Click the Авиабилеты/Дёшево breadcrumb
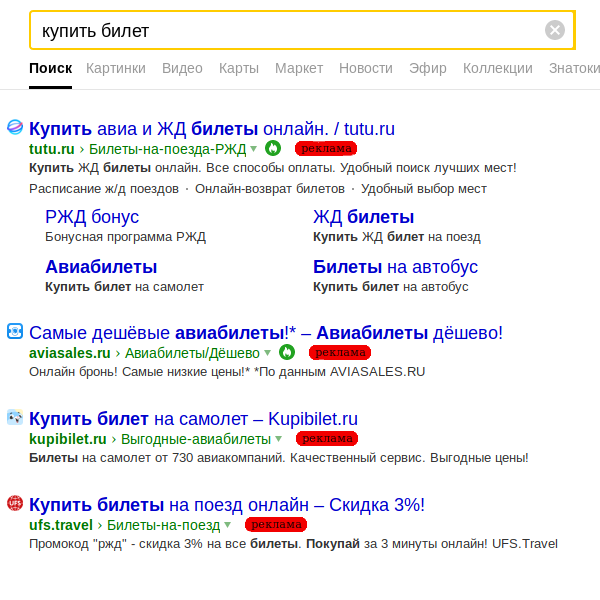Image resolution: width=600 pixels, height=600 pixels. 192,353
